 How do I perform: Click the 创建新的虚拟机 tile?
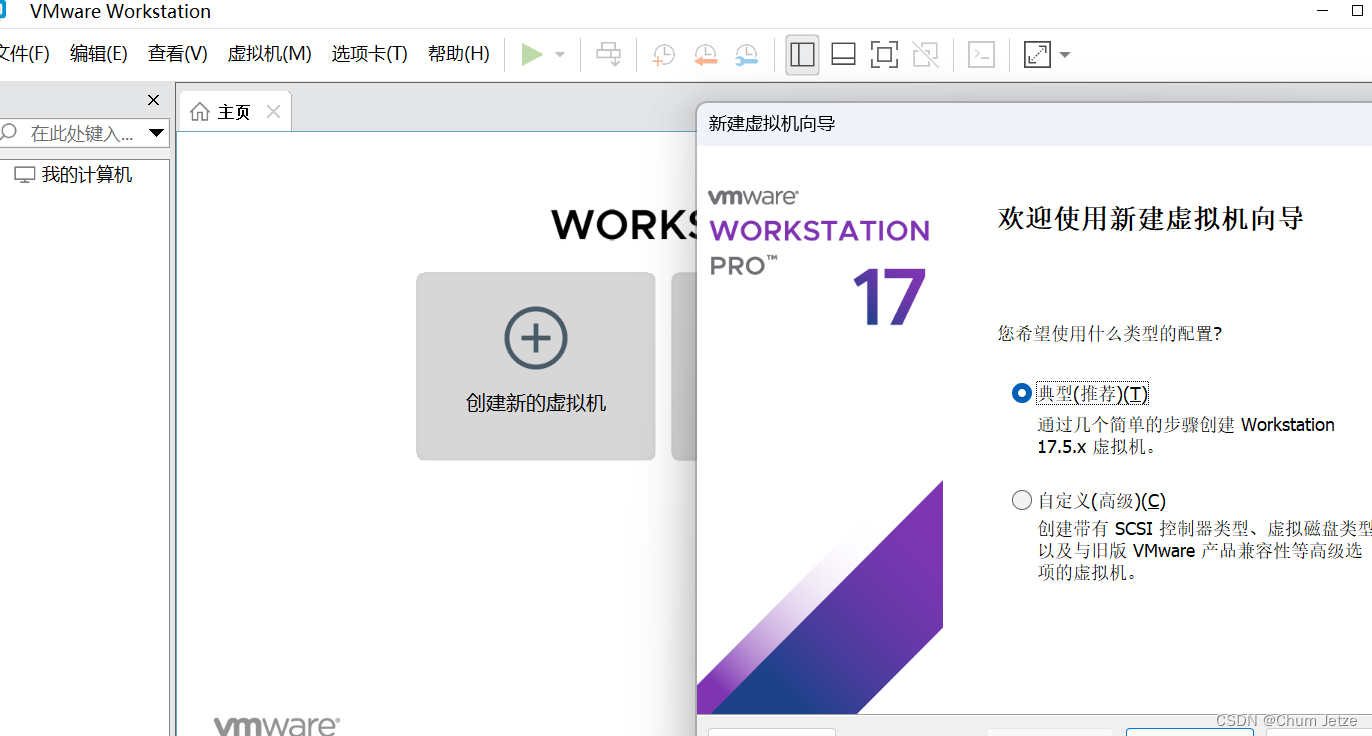(536, 366)
